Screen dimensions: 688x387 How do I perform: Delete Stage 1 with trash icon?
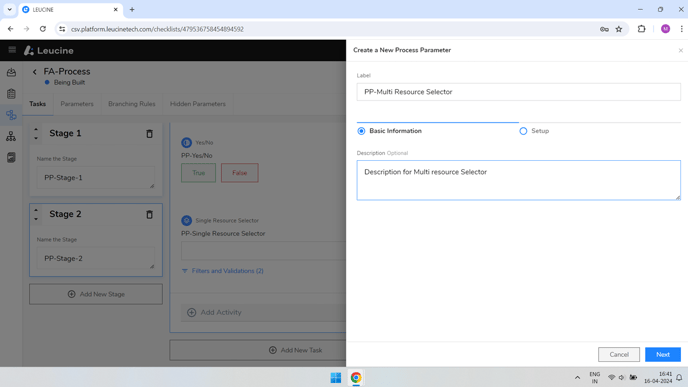149,134
